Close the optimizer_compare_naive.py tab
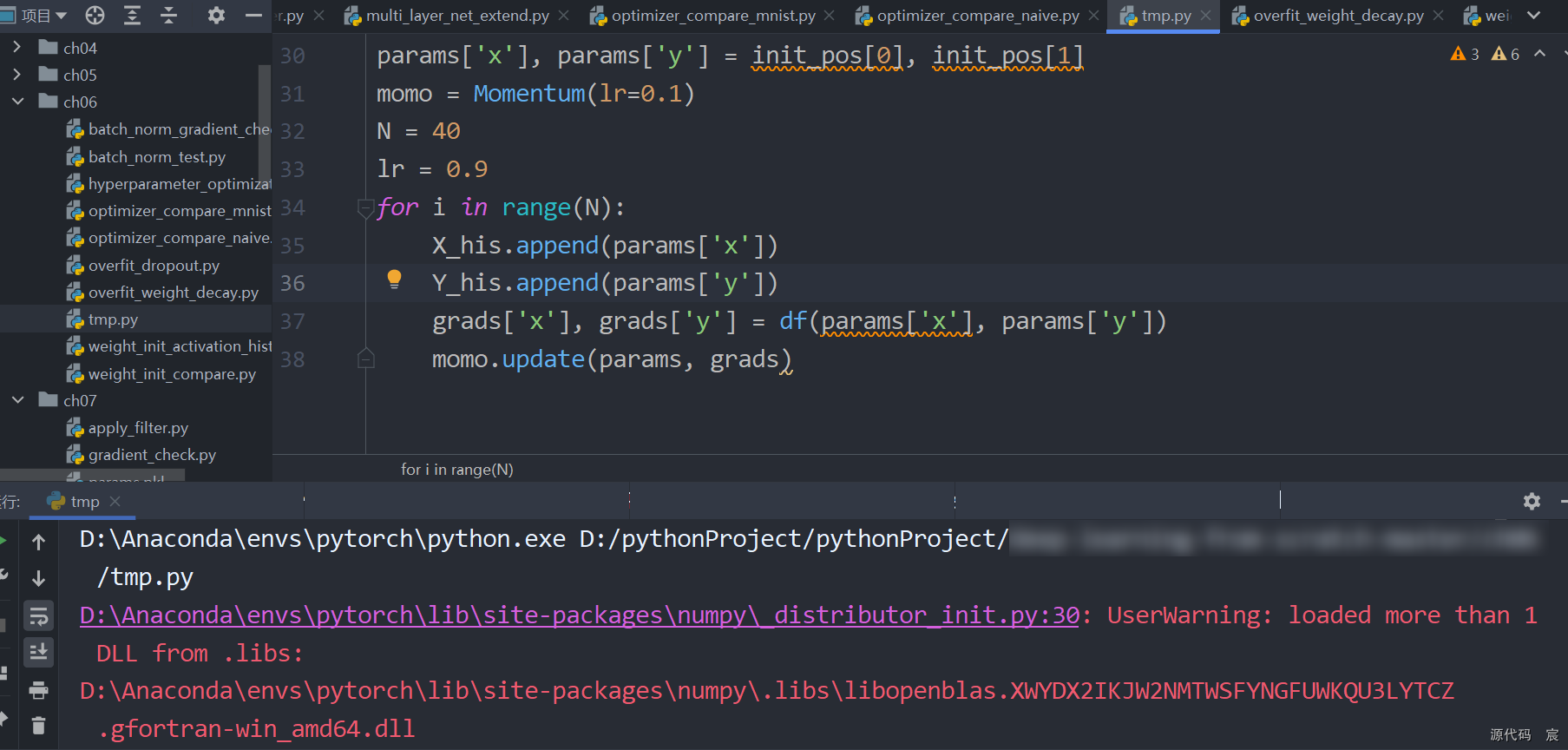Image resolution: width=1568 pixels, height=750 pixels. point(1093,16)
